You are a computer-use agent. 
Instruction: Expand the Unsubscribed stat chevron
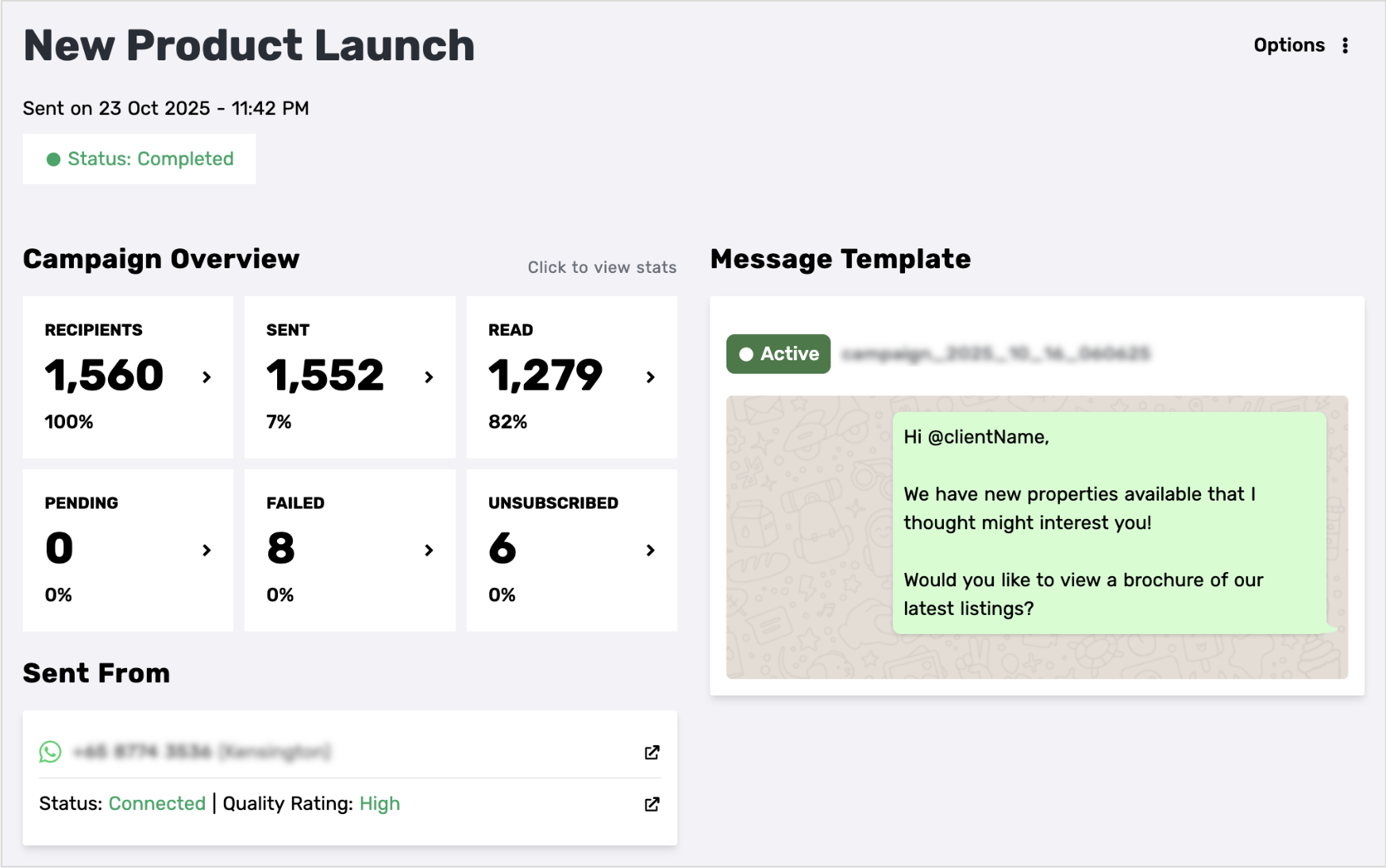[650, 550]
